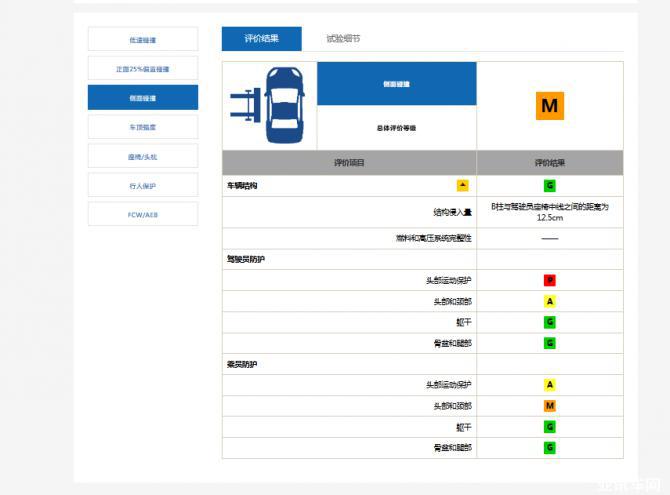This screenshot has width=670, height=495.
Task: Select the highlighted 侧面碰撞 sidebar item
Action: pos(143,98)
